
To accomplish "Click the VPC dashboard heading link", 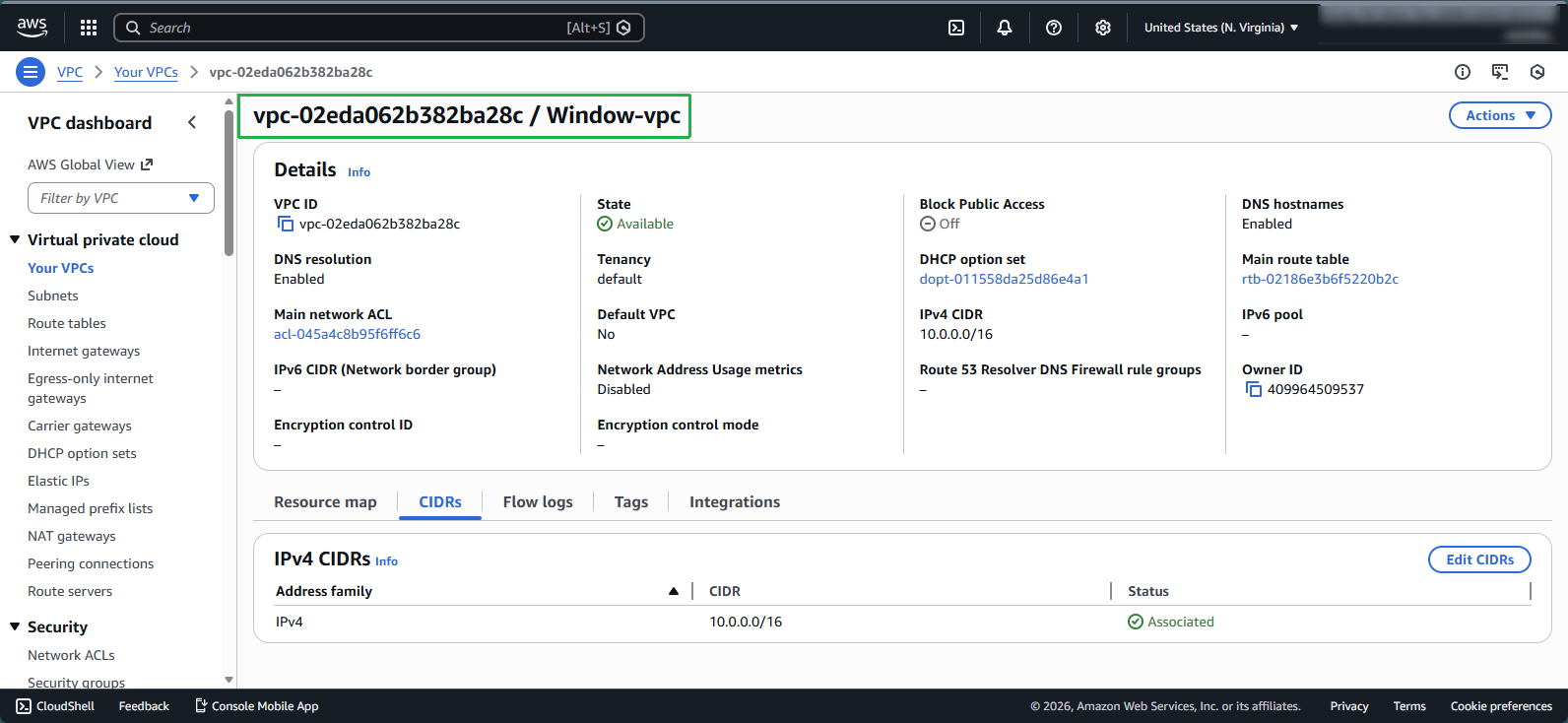I will coord(90,123).
